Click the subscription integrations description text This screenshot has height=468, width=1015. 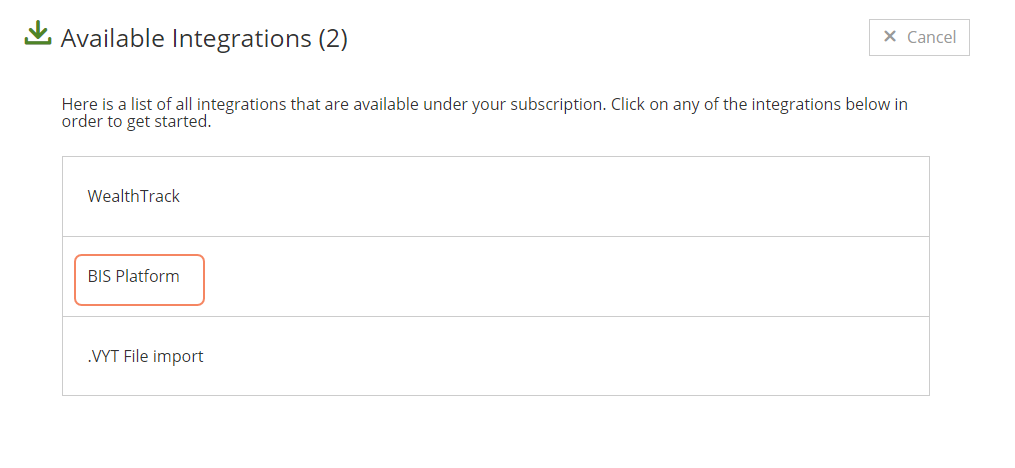tap(484, 113)
